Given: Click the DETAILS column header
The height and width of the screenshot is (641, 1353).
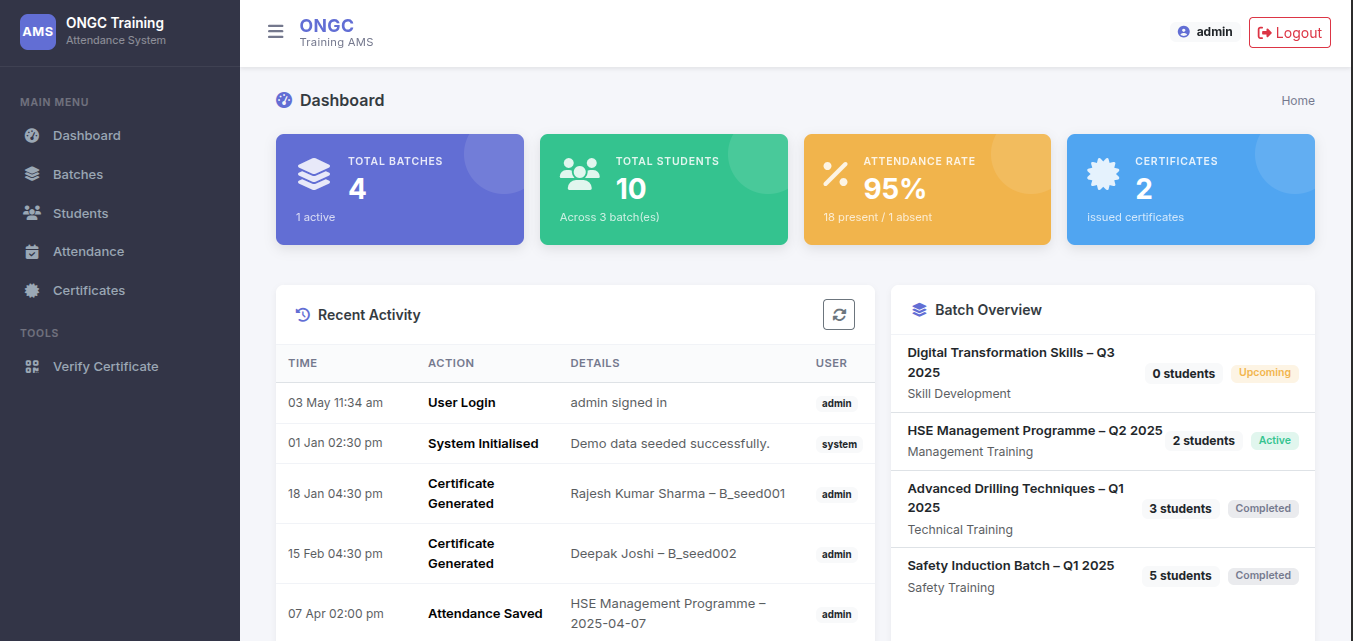Looking at the screenshot, I should [x=595, y=363].
